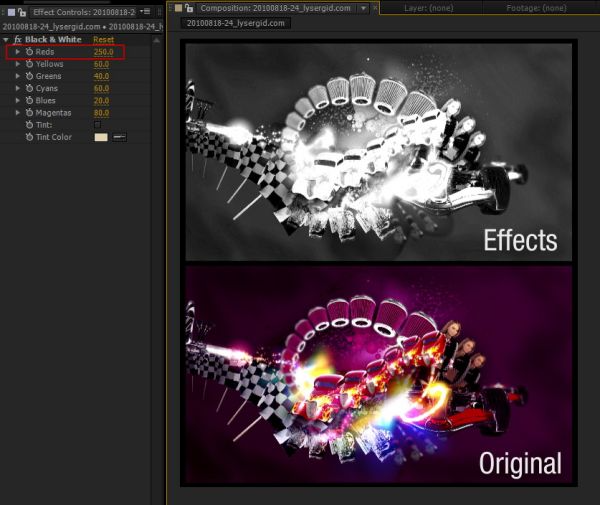Toggle the Blues stopwatch keyframe icon
Screen dimensions: 600x505
point(29,101)
